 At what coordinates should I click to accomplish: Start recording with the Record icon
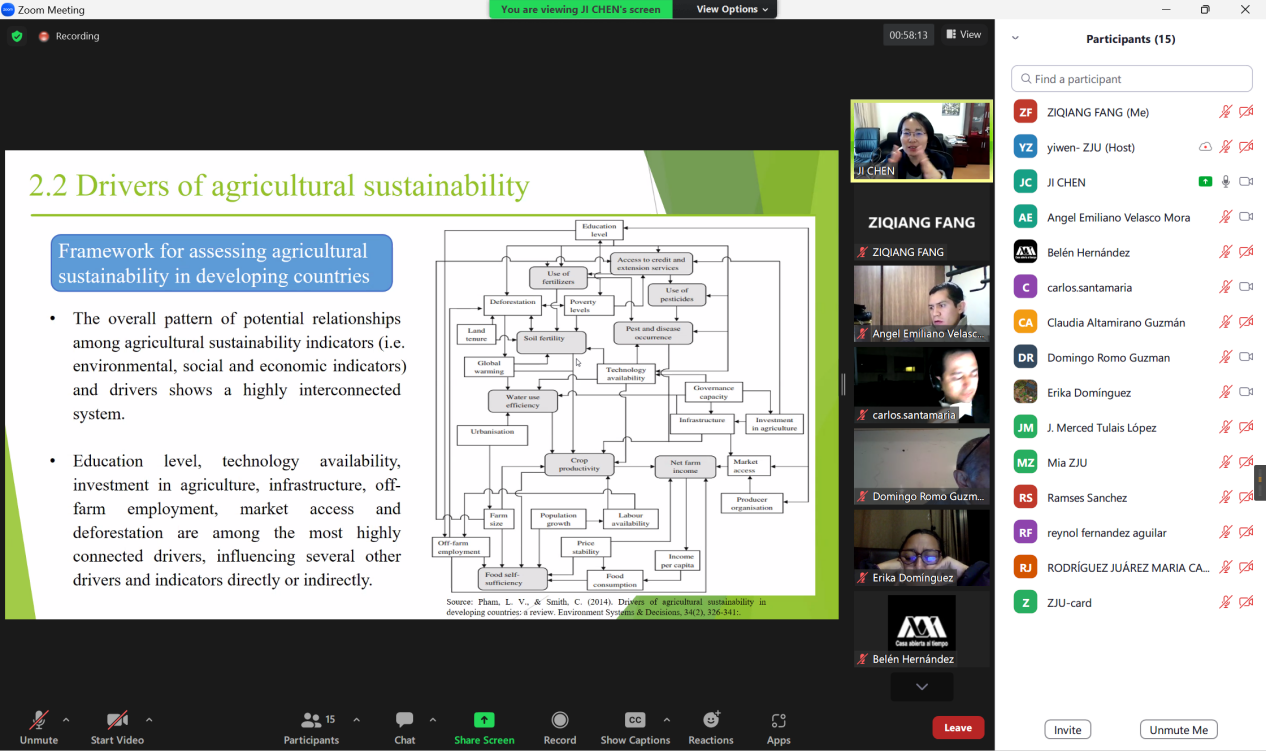pyautogui.click(x=560, y=720)
